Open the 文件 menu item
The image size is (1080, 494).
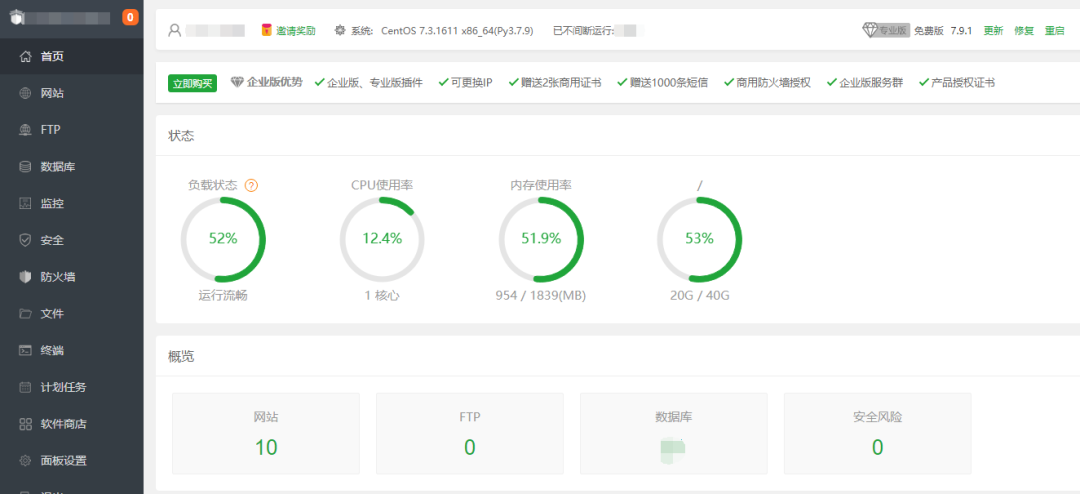pos(52,314)
